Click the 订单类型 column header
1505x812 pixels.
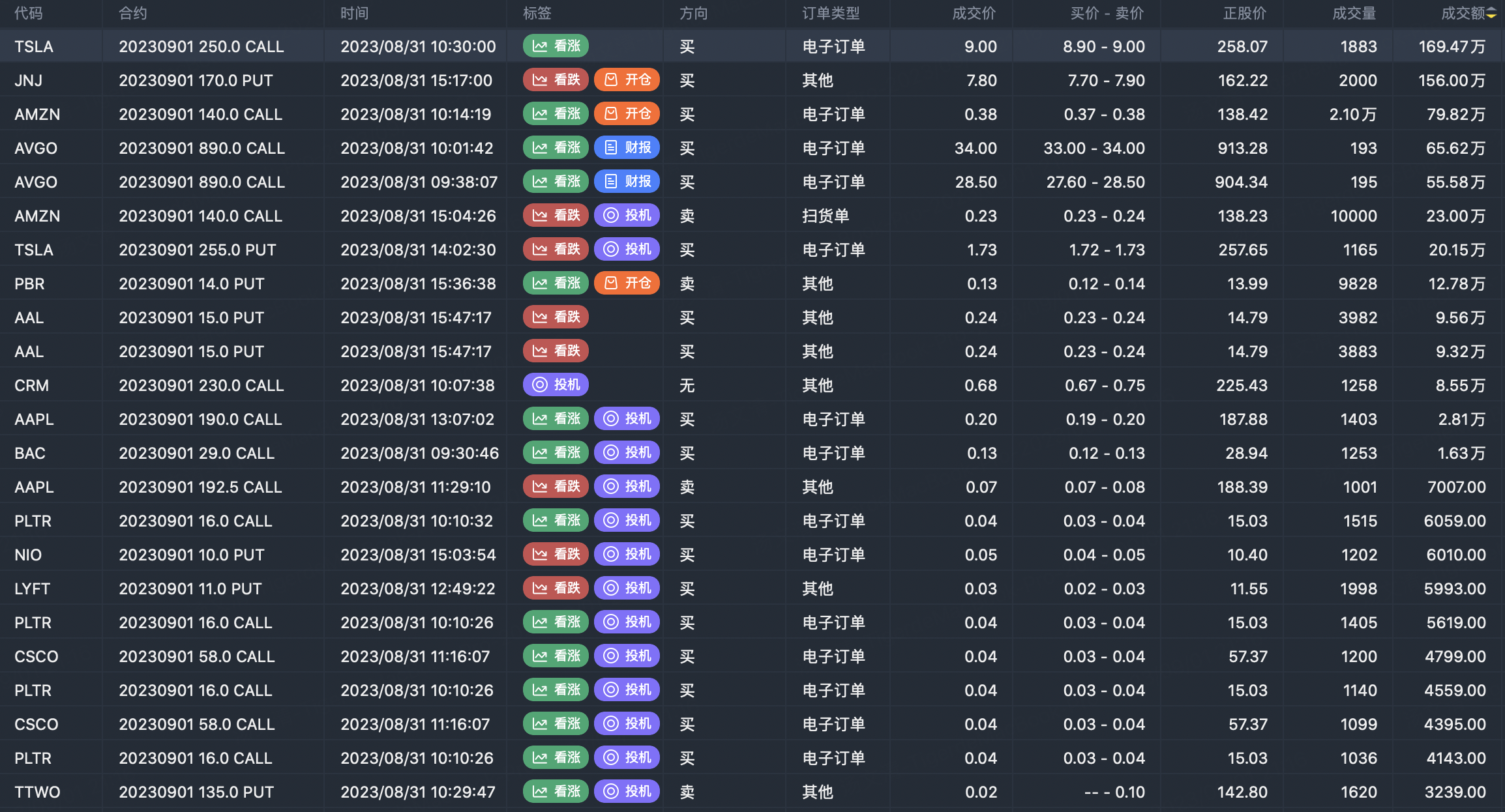point(831,14)
